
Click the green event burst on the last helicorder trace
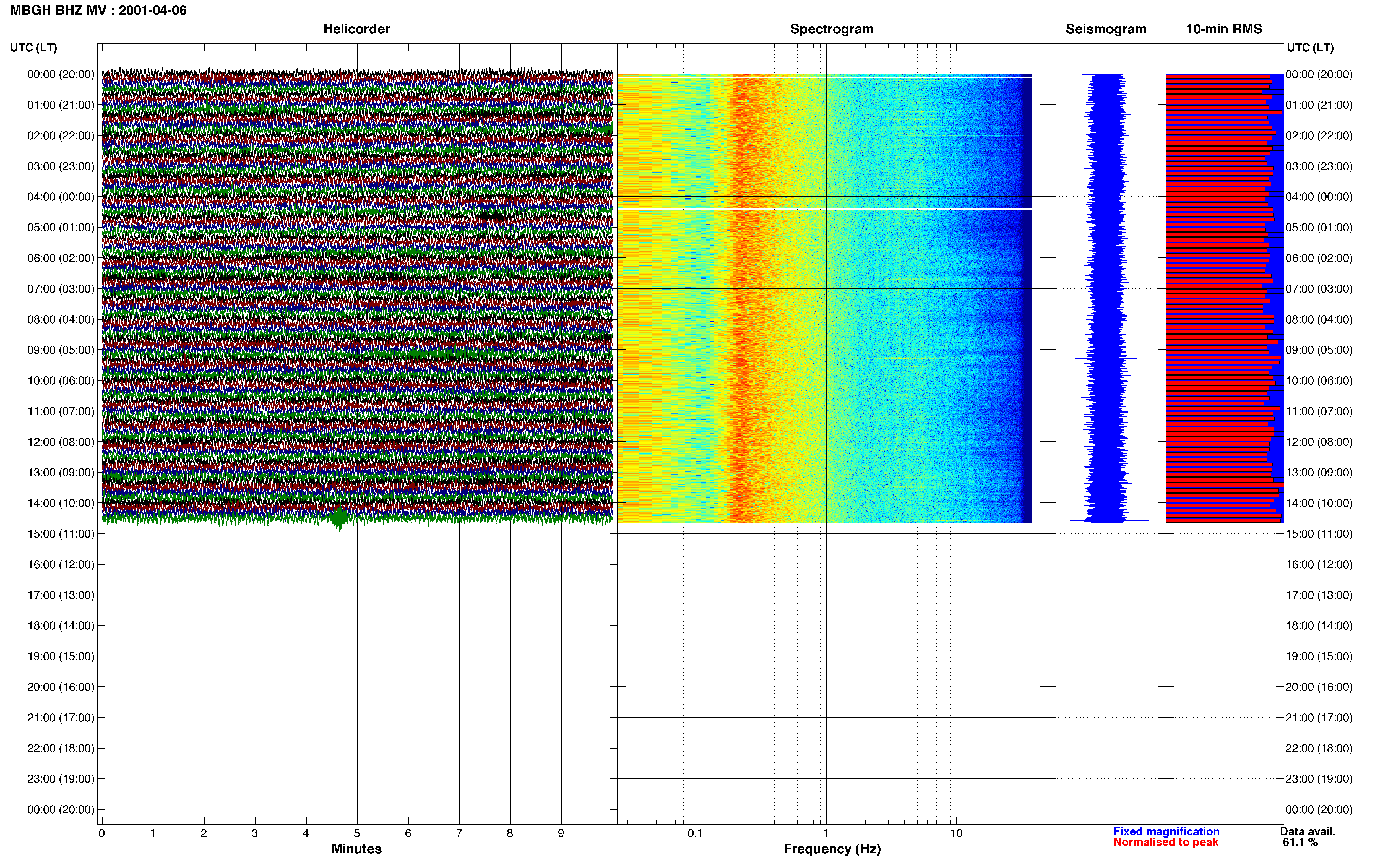[339, 518]
